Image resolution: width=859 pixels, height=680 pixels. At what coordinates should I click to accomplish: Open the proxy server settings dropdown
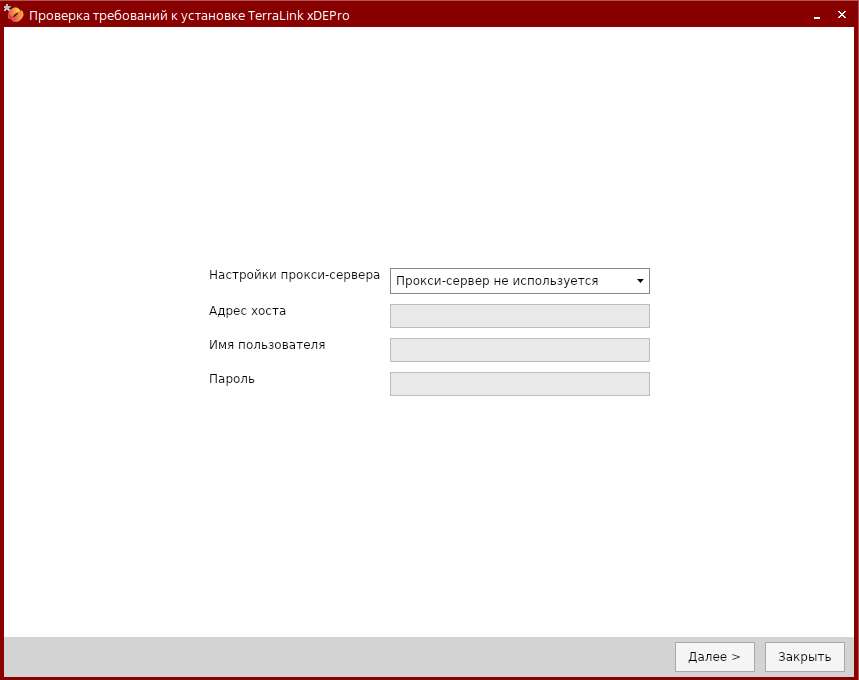(x=519, y=281)
